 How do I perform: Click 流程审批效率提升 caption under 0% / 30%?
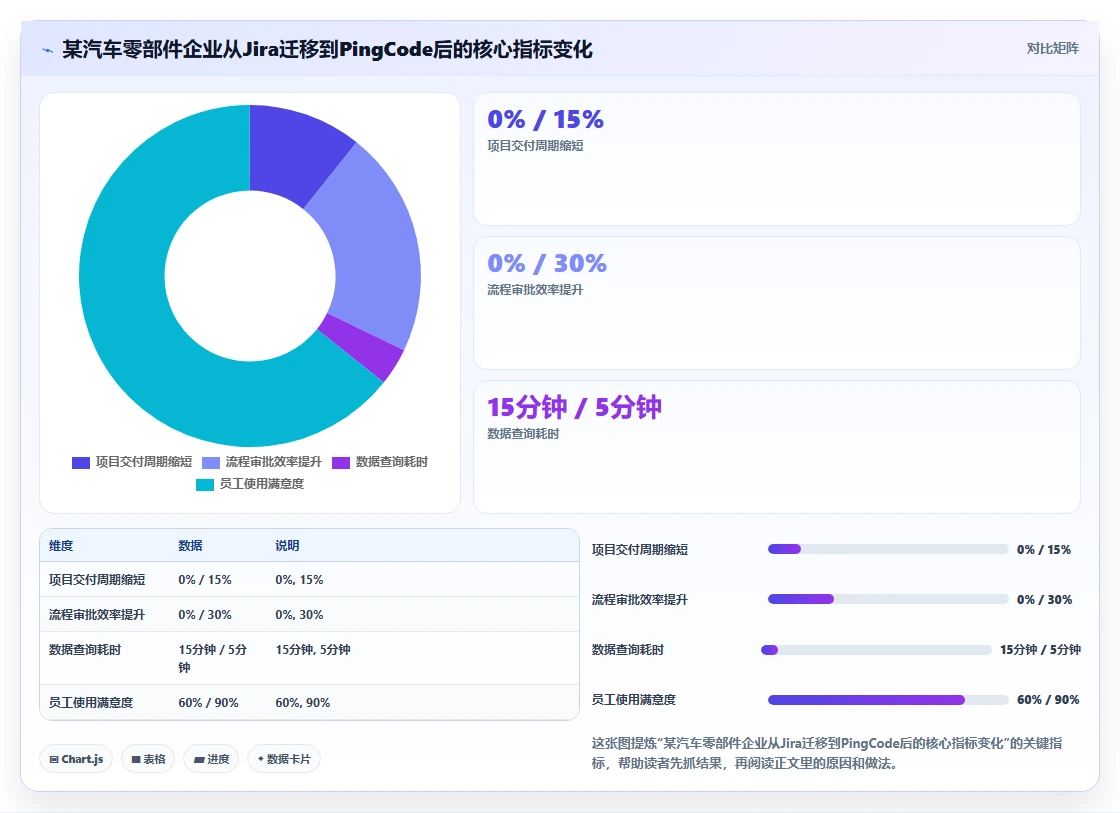[535, 290]
